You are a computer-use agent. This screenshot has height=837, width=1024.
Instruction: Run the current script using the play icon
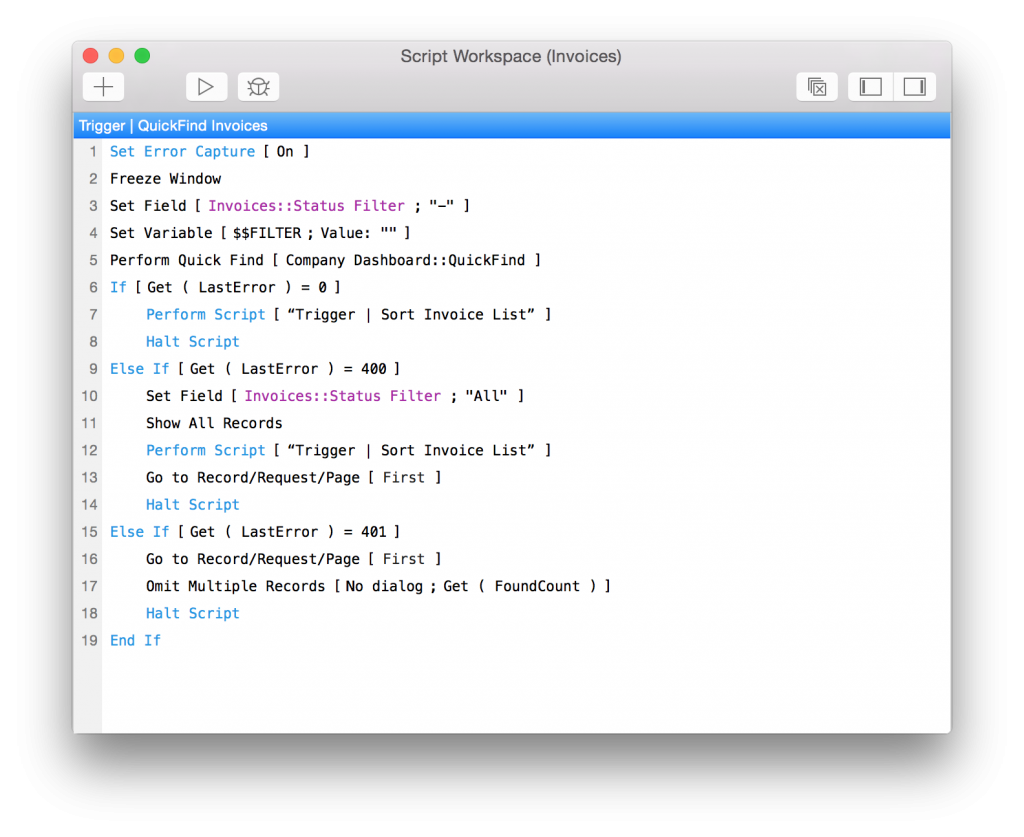[x=206, y=87]
